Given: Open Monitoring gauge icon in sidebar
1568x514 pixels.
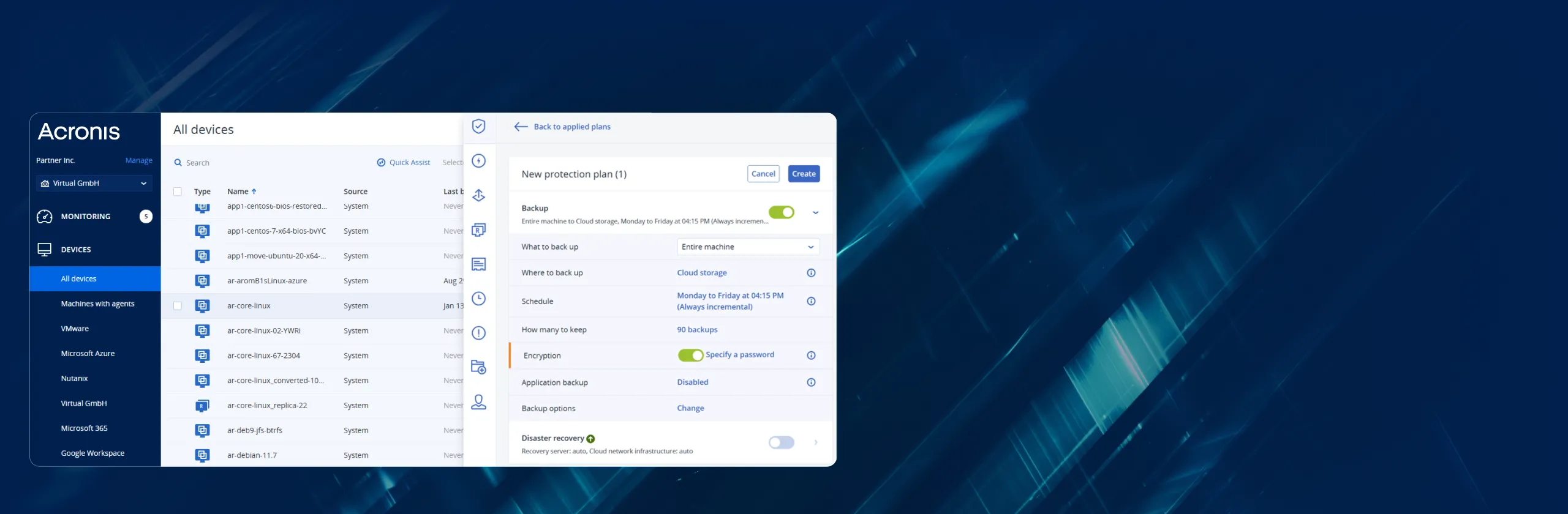Looking at the screenshot, I should pyautogui.click(x=45, y=217).
